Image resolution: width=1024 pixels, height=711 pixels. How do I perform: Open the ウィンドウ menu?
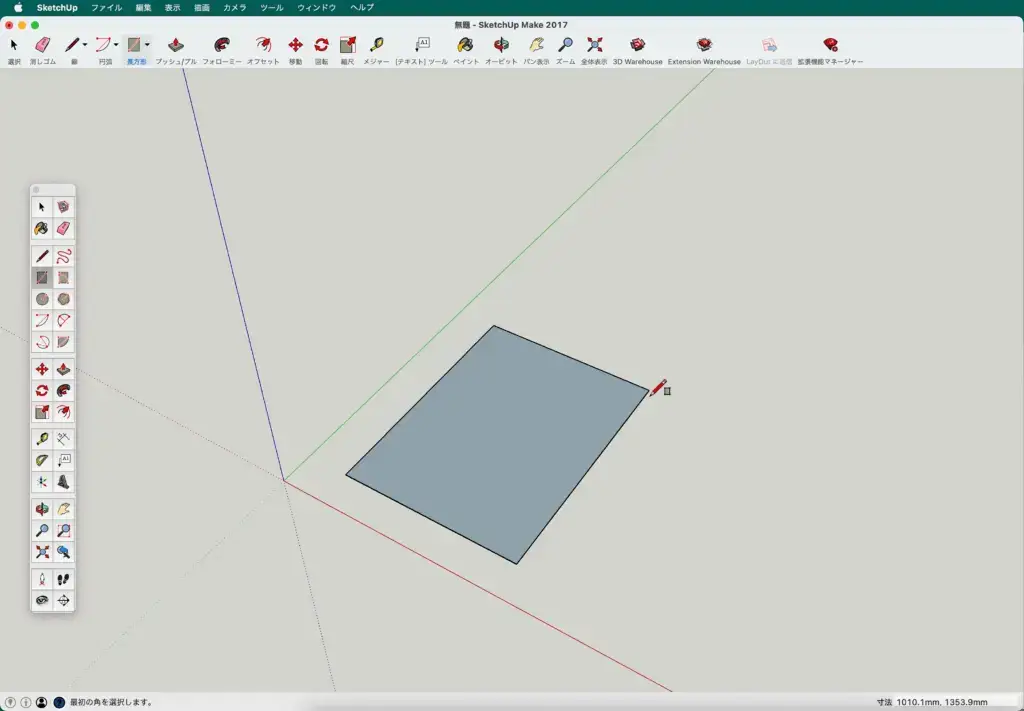317,8
